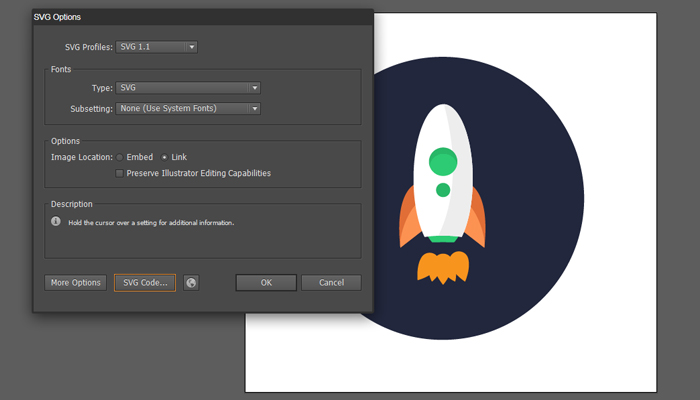
Task: Cancel the SVG Options dialog
Action: pos(331,283)
